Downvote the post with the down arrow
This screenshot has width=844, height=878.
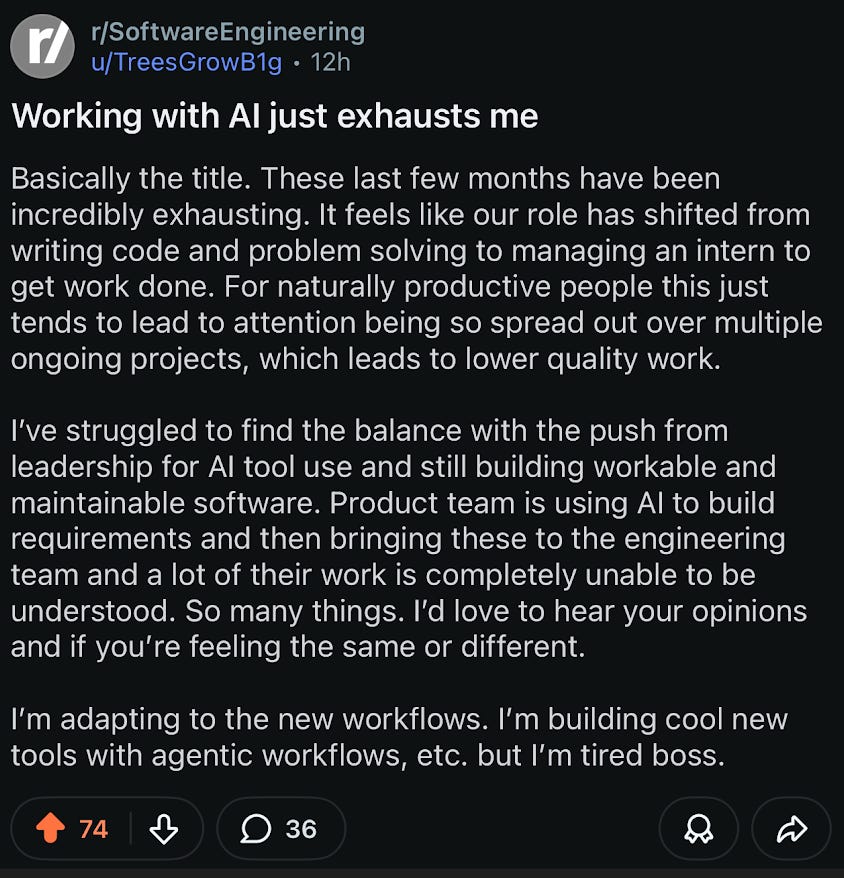(x=164, y=828)
